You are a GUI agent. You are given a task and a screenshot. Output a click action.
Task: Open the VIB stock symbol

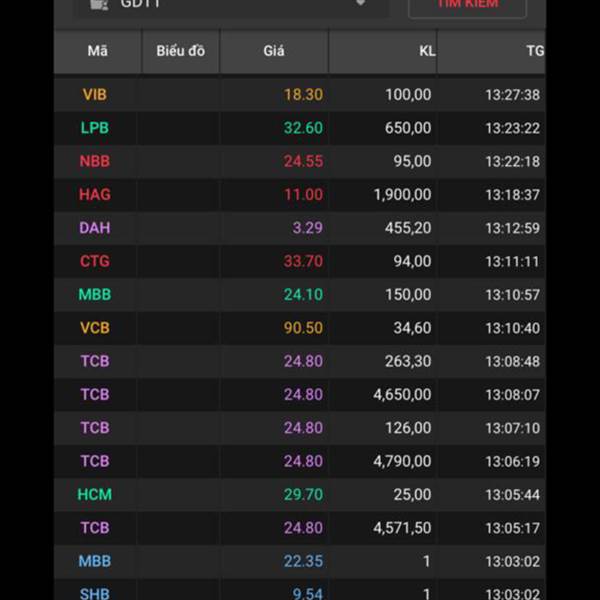[x=95, y=95]
